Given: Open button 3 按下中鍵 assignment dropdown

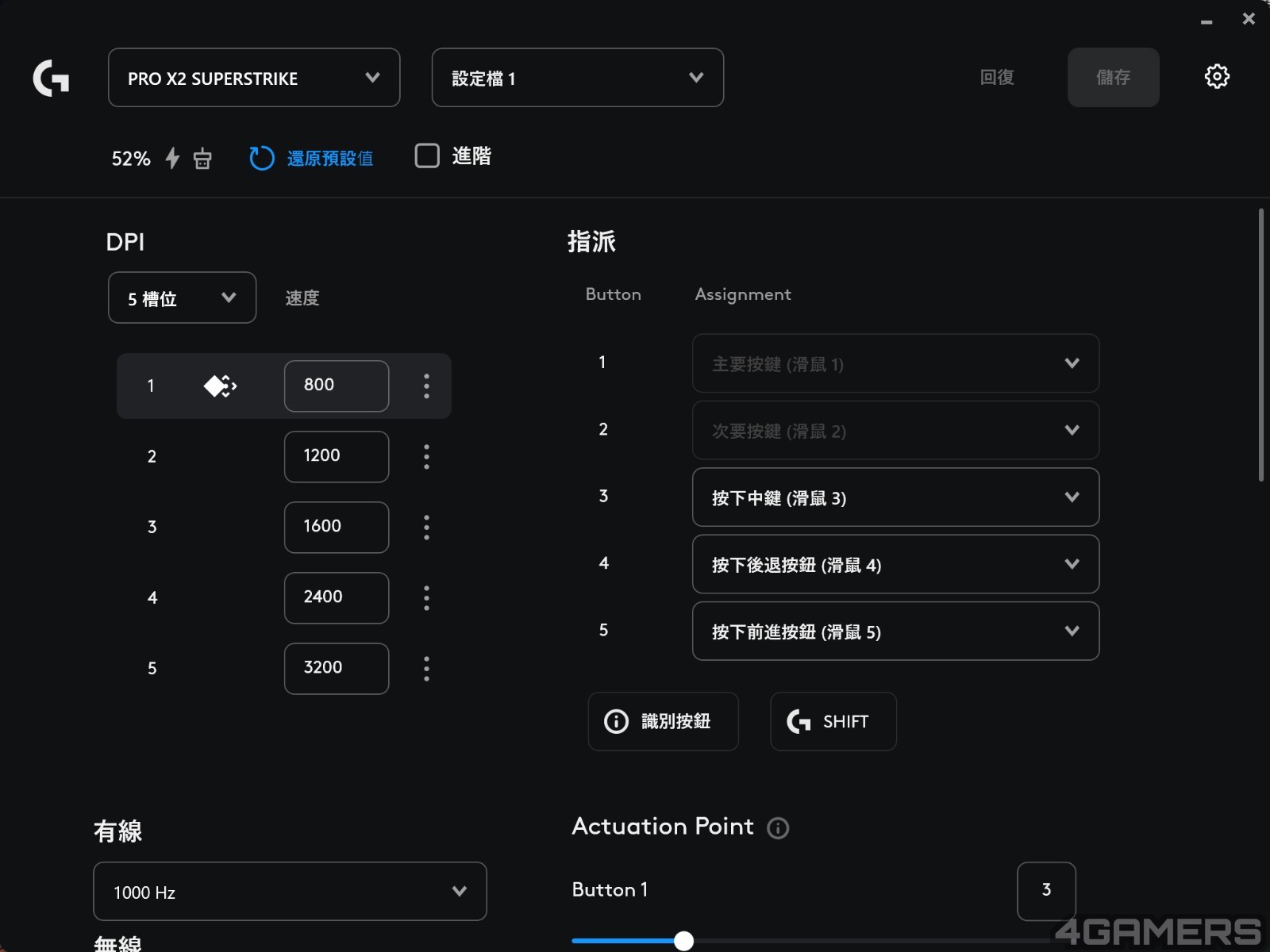Looking at the screenshot, I should pos(895,497).
